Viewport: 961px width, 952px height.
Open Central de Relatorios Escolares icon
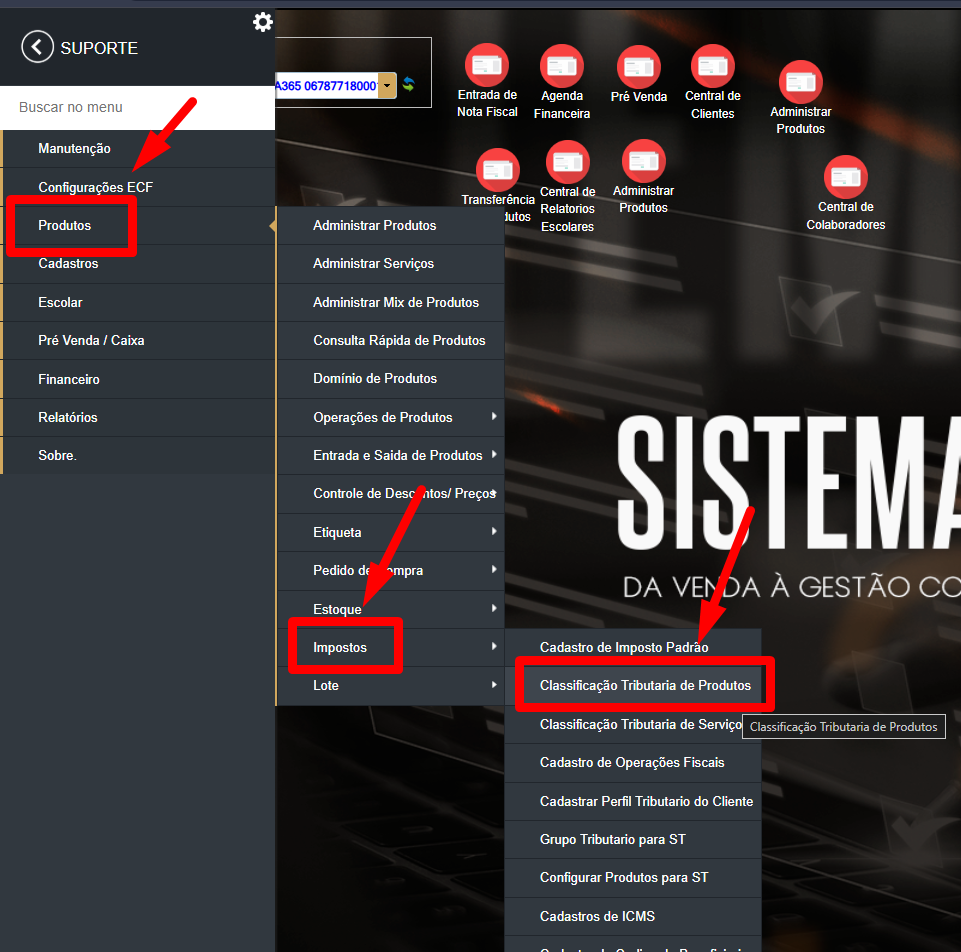click(567, 162)
